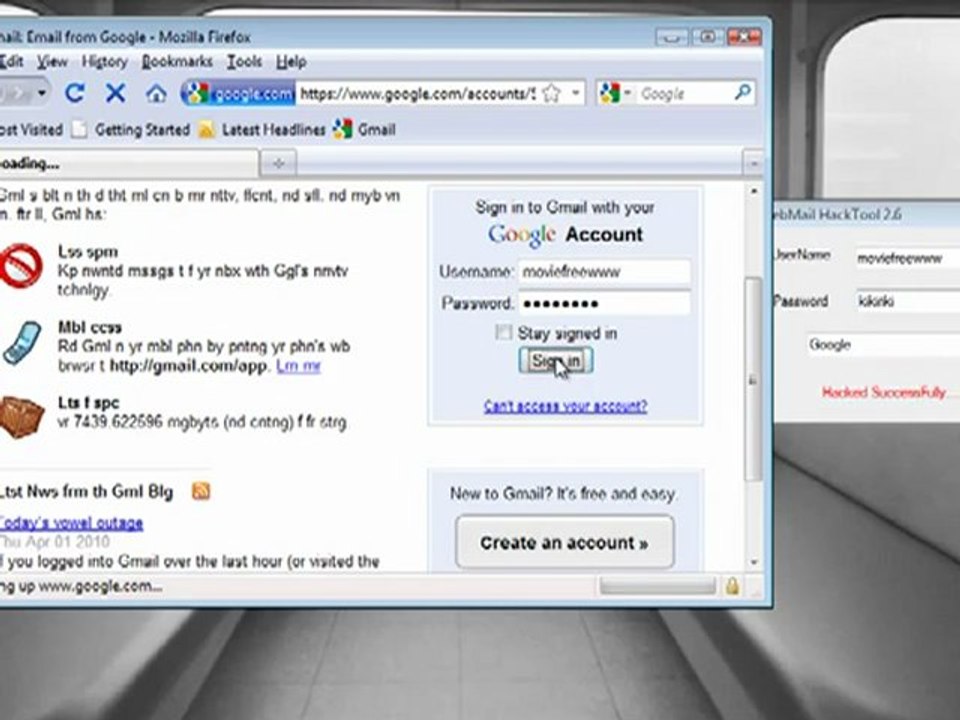The width and height of the screenshot is (960, 720).
Task: Open Today's vowel outage blog link
Action: tap(71, 523)
